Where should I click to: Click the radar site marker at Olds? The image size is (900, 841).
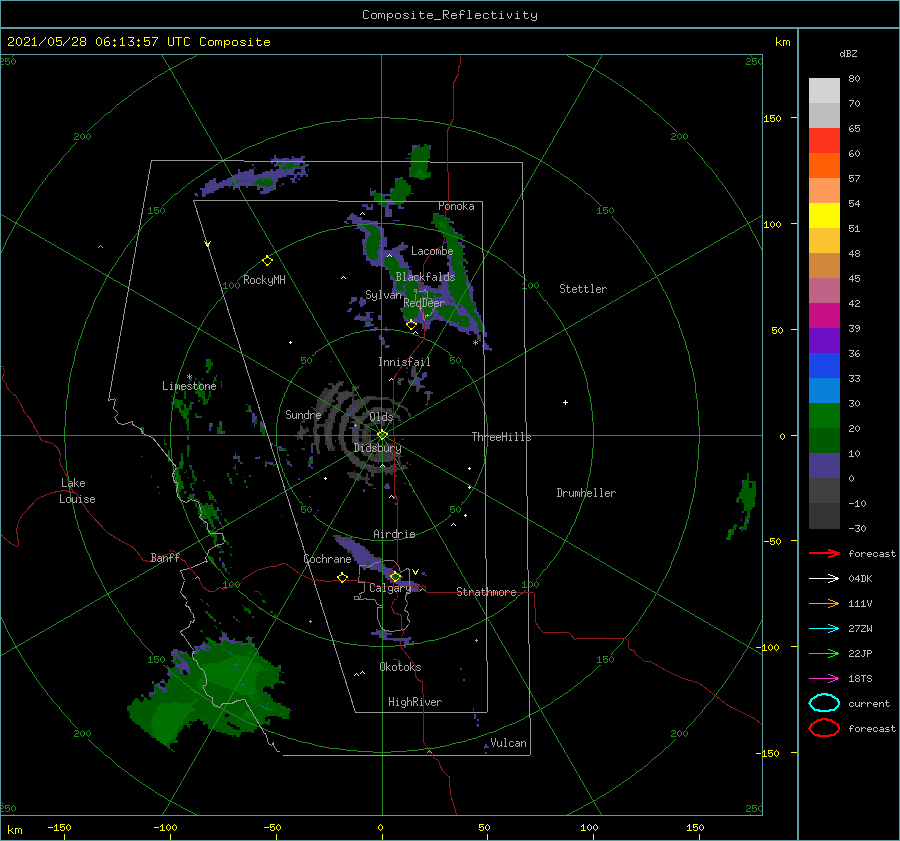point(382,435)
